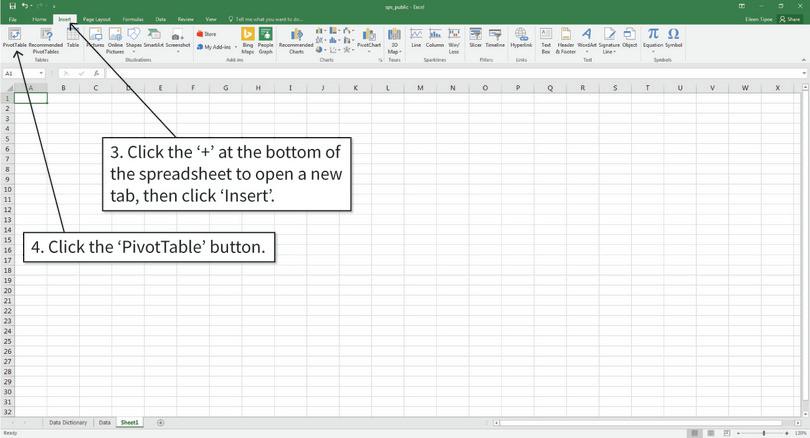This screenshot has height=438, width=810.
Task: Zoom in with the plus button
Action: (787, 433)
